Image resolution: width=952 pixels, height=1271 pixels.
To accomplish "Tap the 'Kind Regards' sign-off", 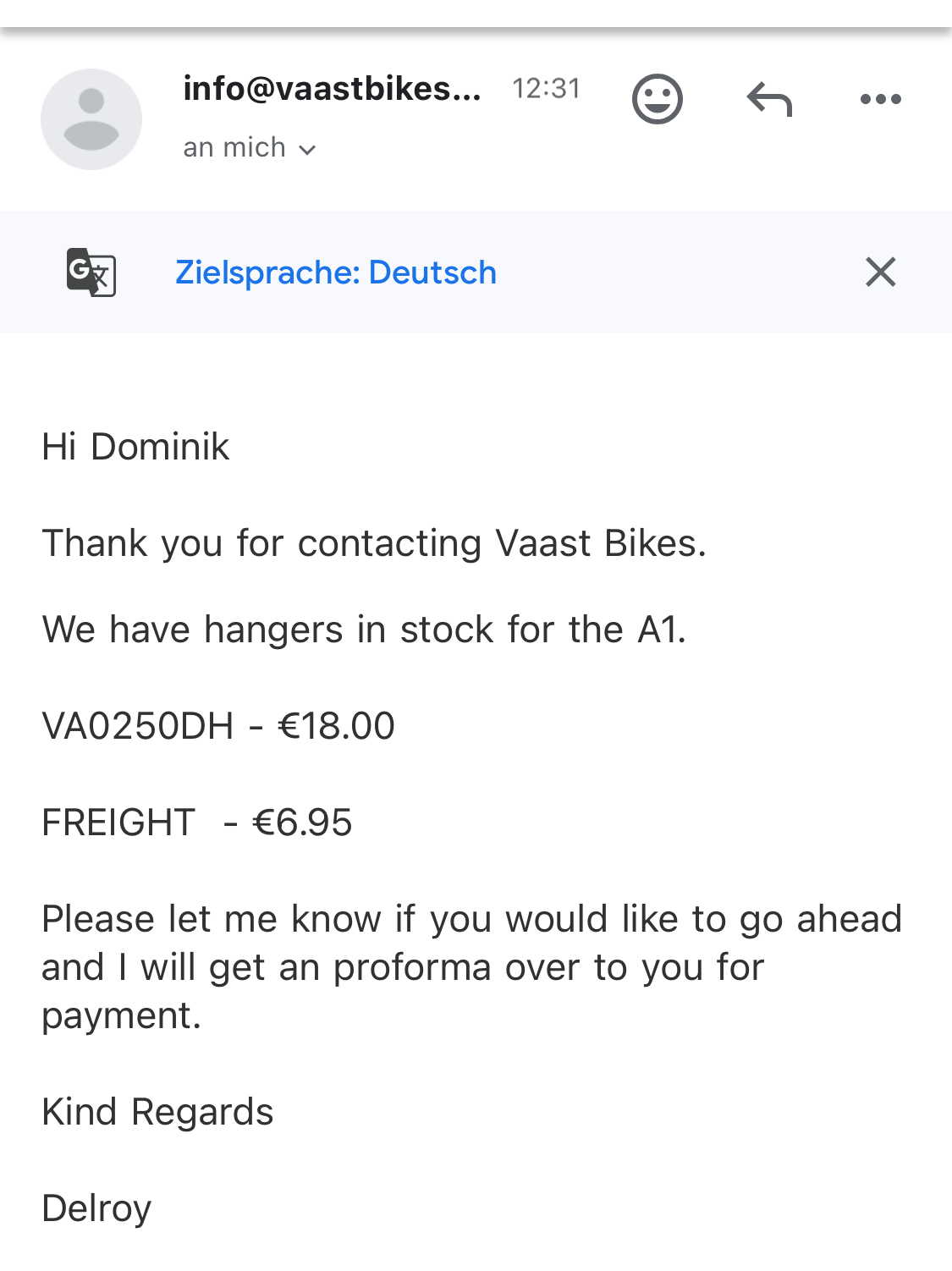I will (157, 1112).
